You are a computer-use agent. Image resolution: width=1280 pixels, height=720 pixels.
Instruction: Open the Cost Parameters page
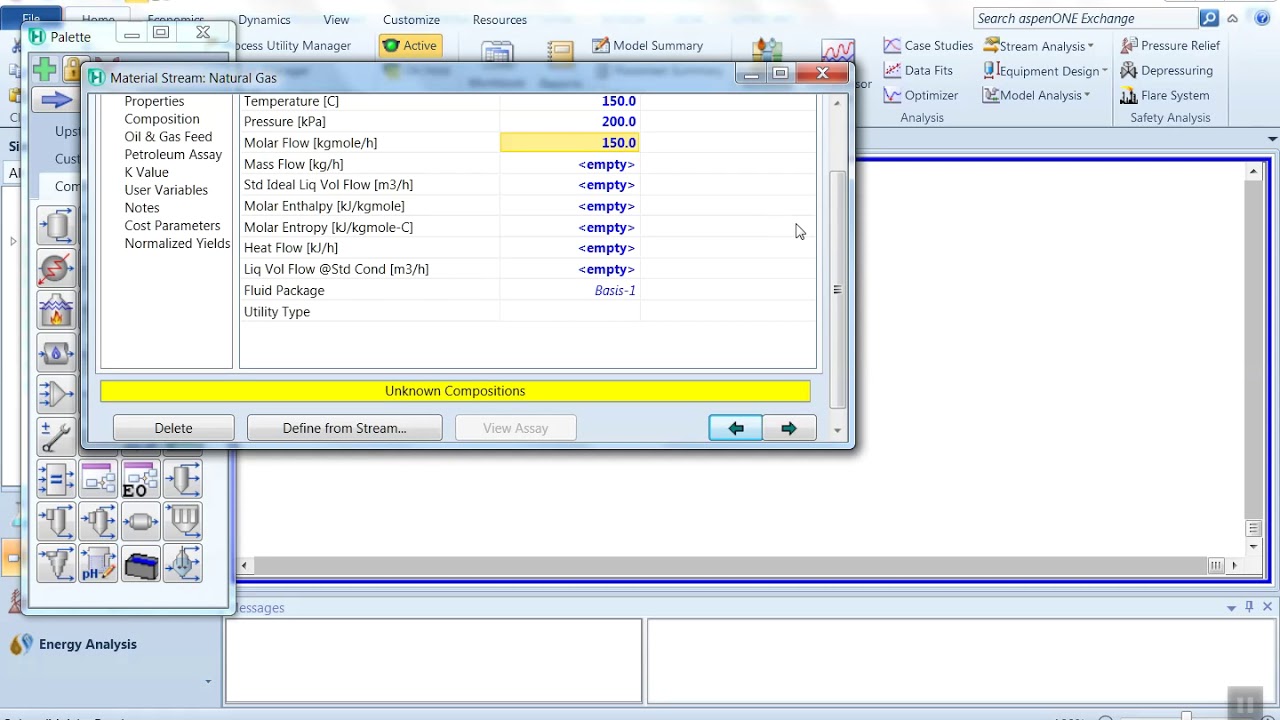[x=172, y=225]
